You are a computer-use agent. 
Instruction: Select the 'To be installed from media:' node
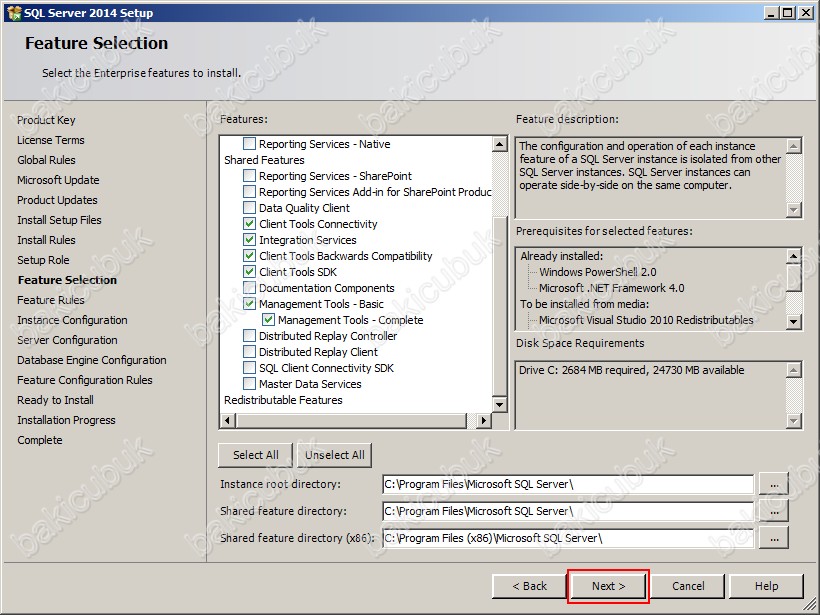point(584,304)
